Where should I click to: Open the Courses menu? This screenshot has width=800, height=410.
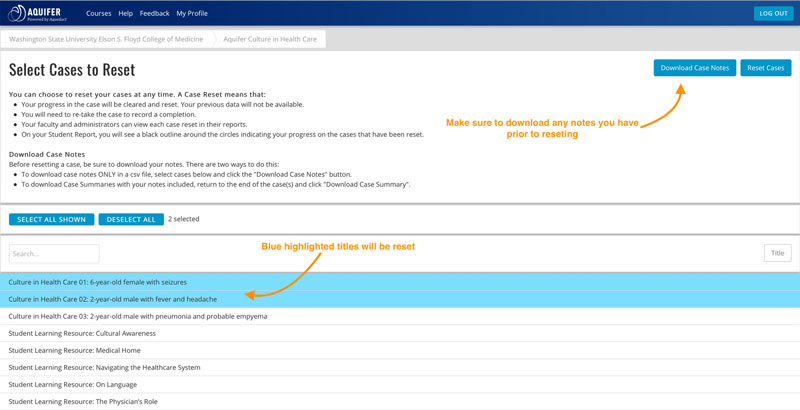(98, 14)
